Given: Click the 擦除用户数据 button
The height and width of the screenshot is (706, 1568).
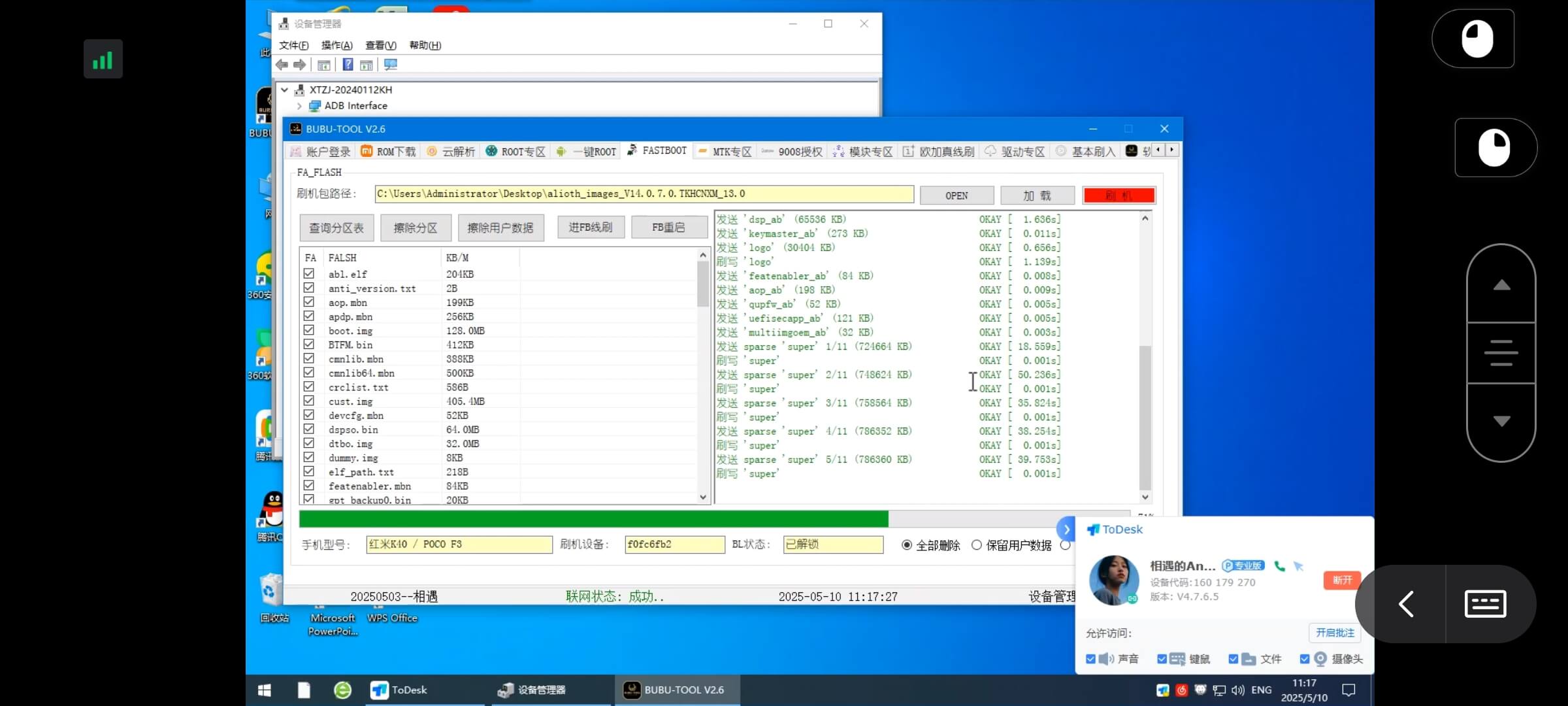Looking at the screenshot, I should pos(500,227).
